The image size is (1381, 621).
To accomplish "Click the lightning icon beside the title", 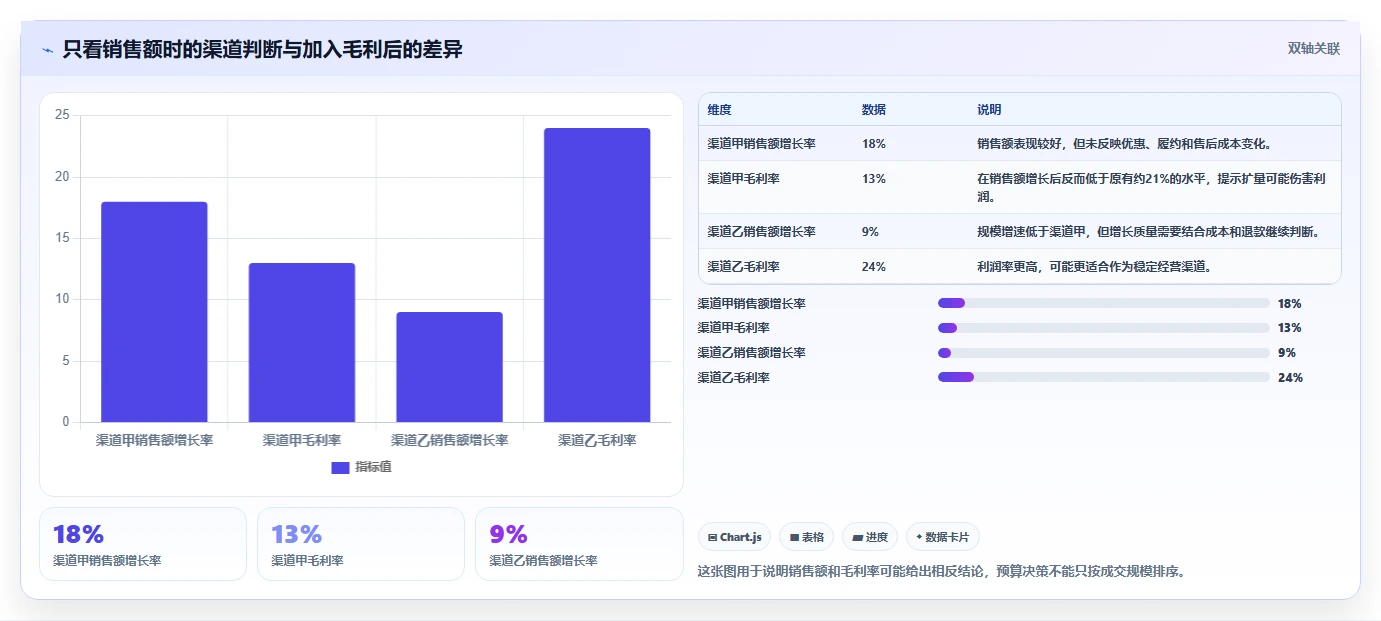I will click(x=48, y=50).
